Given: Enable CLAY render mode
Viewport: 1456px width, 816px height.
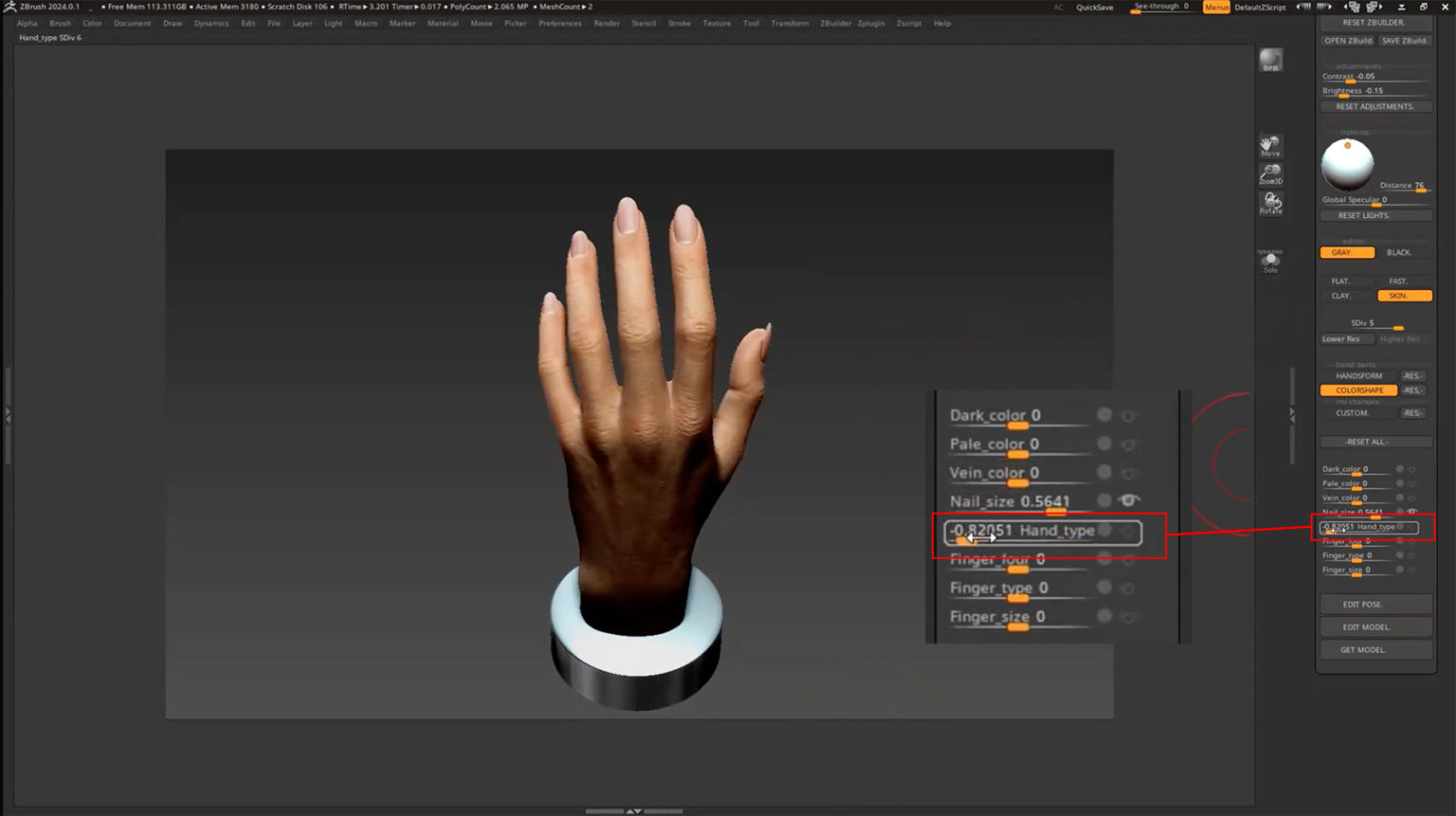Looking at the screenshot, I should click(1342, 295).
